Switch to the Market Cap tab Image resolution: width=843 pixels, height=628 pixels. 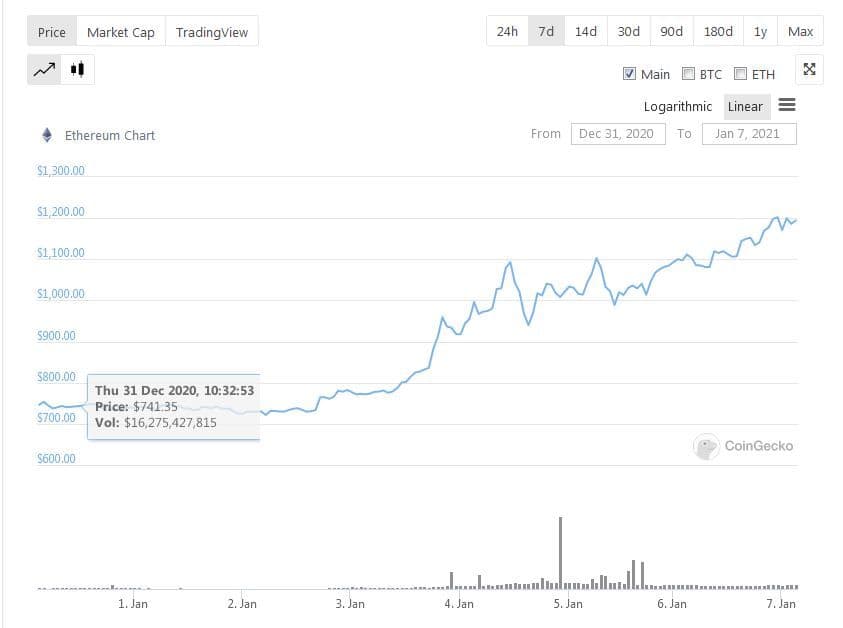(121, 32)
